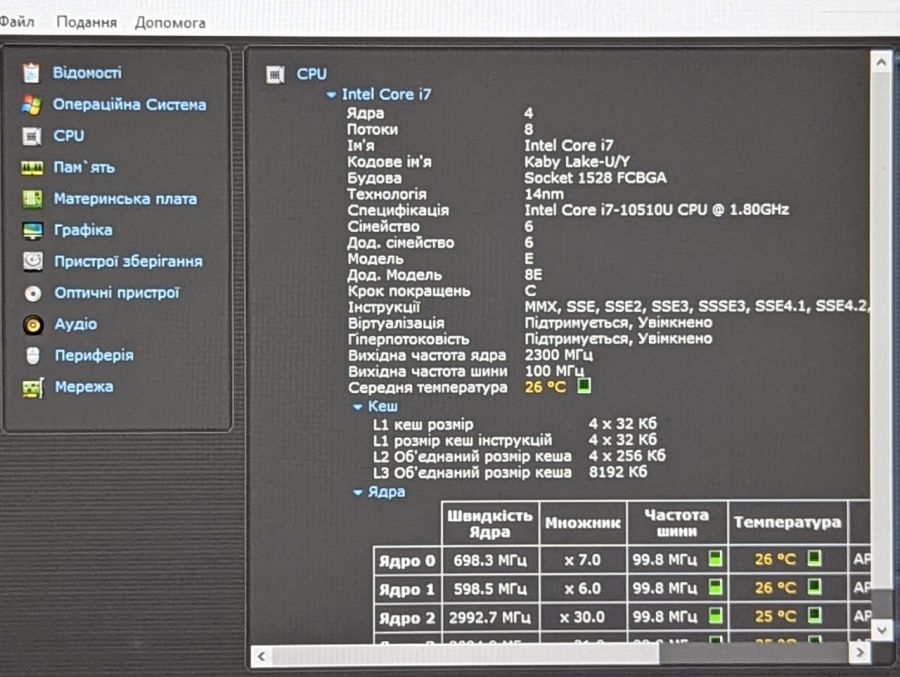This screenshot has width=900, height=677.
Task: Click the Оптичні пристрої disc icon
Action: click(33, 293)
